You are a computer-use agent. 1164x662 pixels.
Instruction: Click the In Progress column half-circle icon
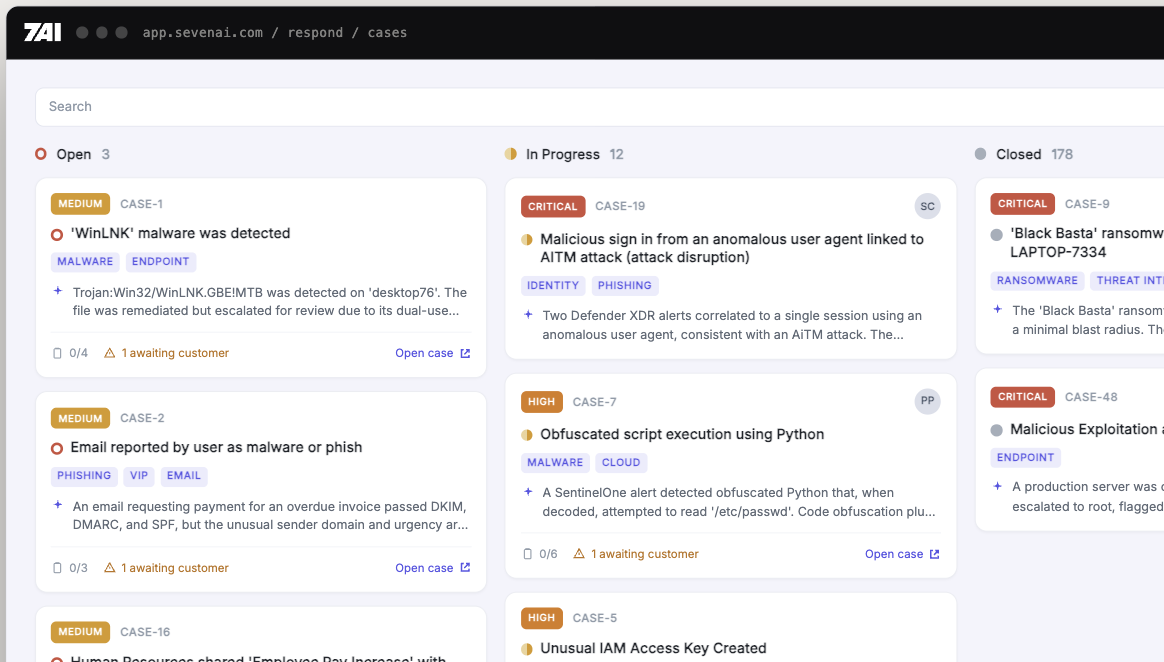pos(511,154)
